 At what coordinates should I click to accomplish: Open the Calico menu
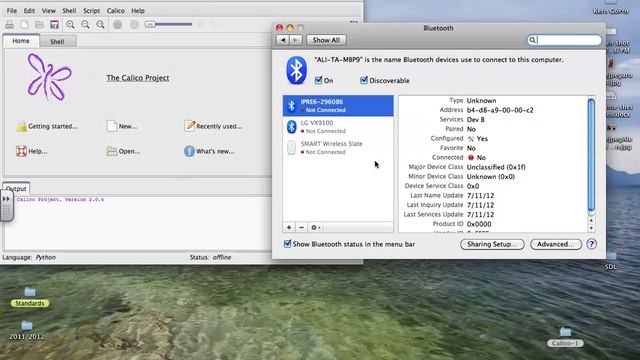[116, 11]
